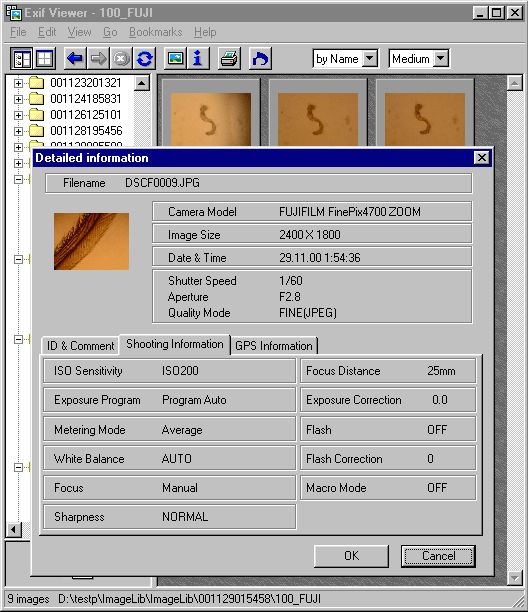
Task: Open the Edit menu
Action: click(47, 32)
